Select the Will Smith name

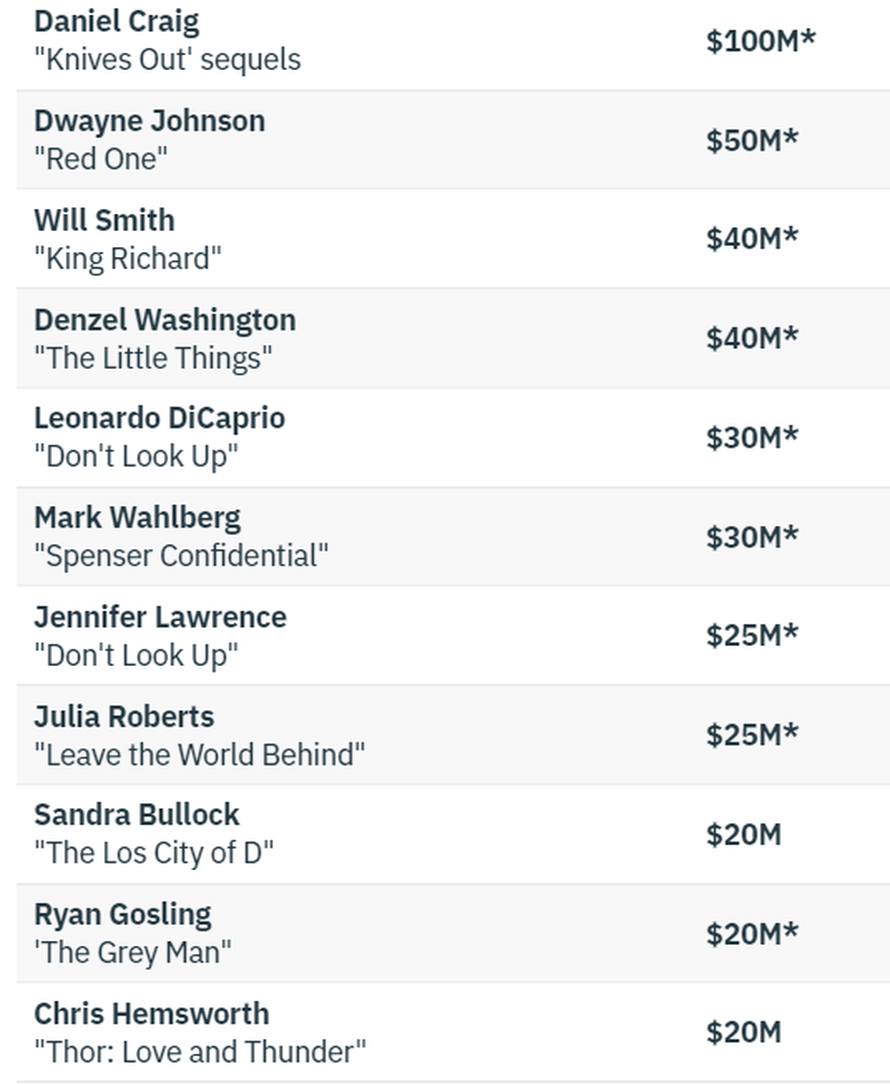pos(104,220)
